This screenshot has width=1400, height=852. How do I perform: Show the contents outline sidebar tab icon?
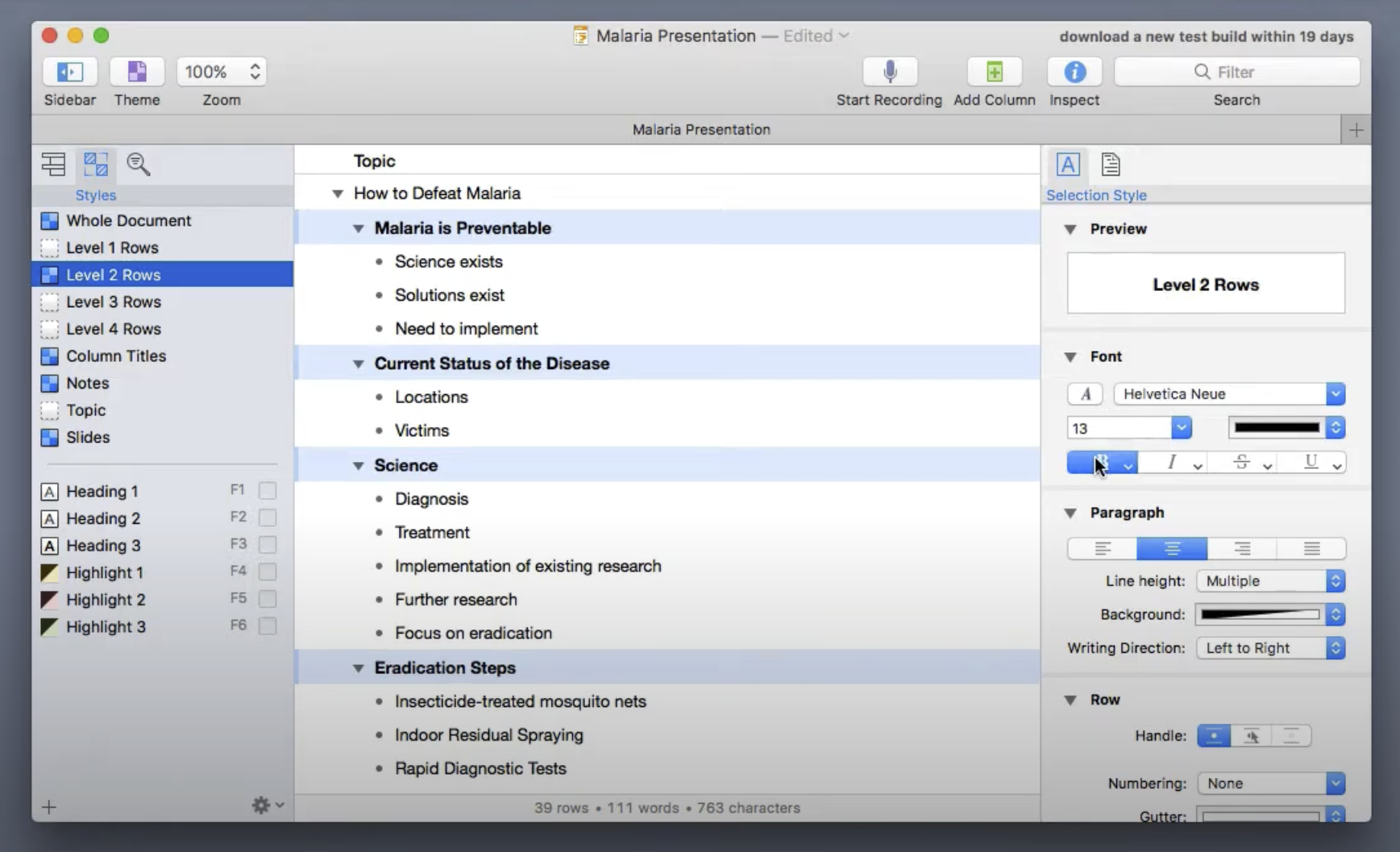click(x=54, y=164)
